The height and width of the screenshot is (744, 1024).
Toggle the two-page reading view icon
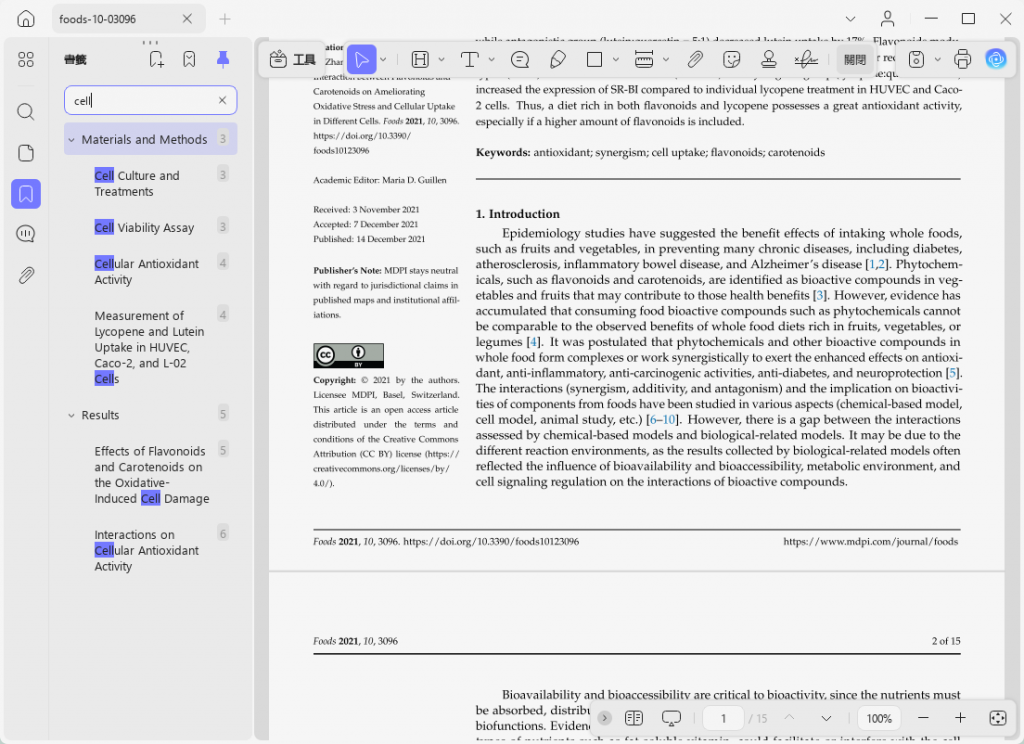click(x=633, y=718)
